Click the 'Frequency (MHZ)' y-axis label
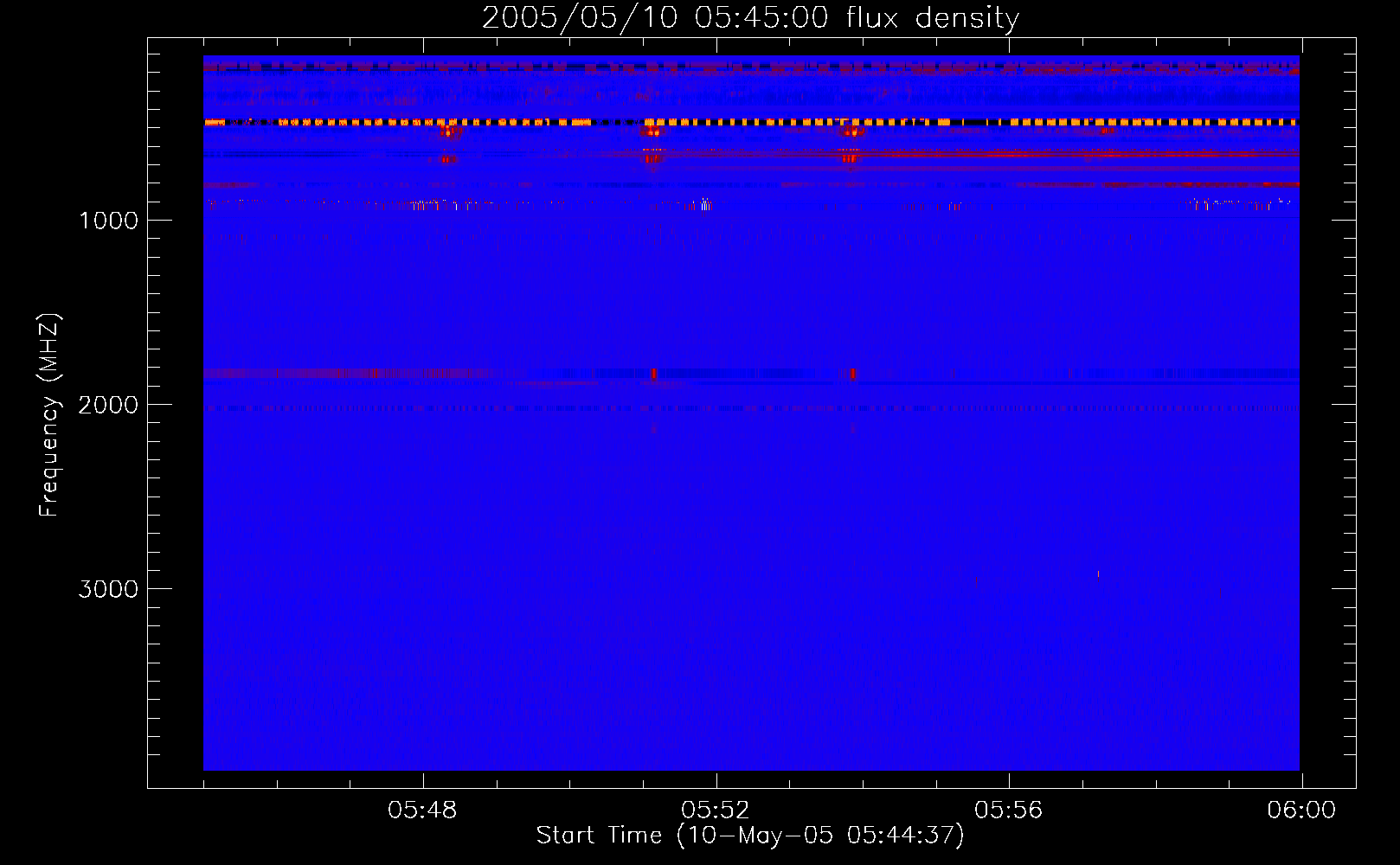Screen dimensions: 1400x865 (49, 415)
